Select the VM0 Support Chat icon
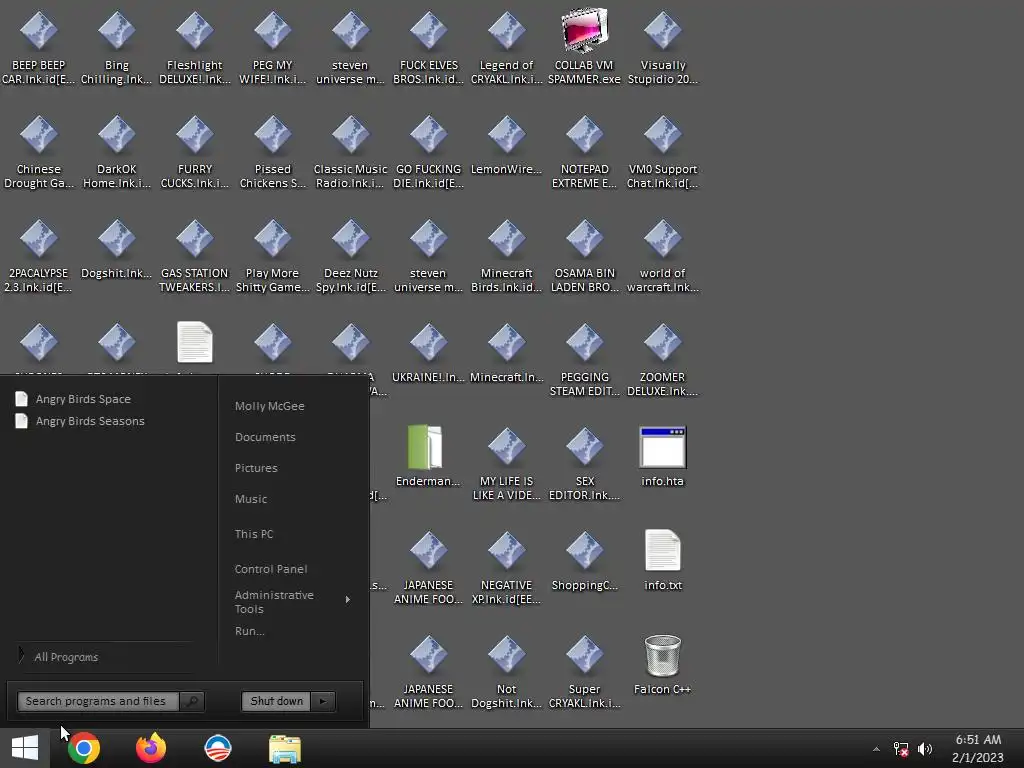 (662, 152)
